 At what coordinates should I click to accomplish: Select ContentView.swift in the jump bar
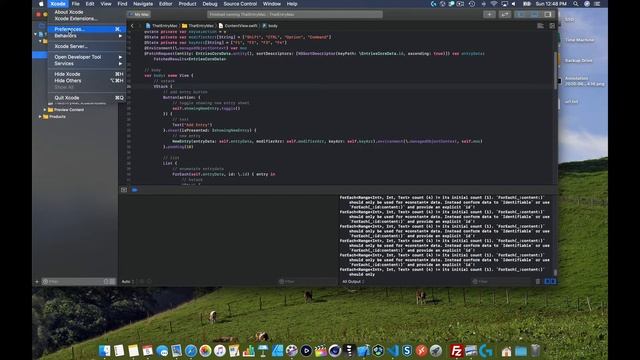238,26
